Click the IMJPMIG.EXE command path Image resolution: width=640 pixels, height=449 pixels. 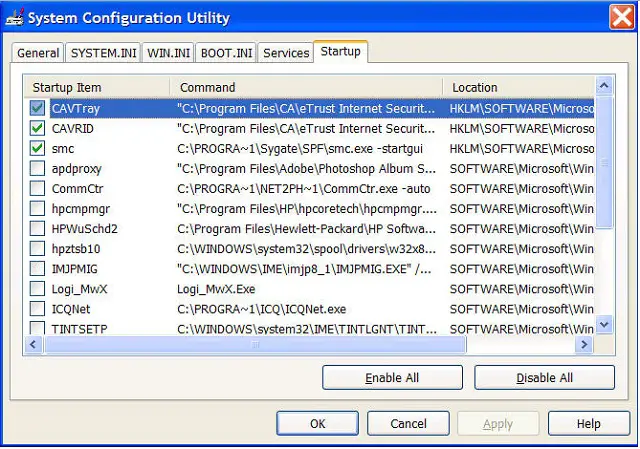click(304, 269)
